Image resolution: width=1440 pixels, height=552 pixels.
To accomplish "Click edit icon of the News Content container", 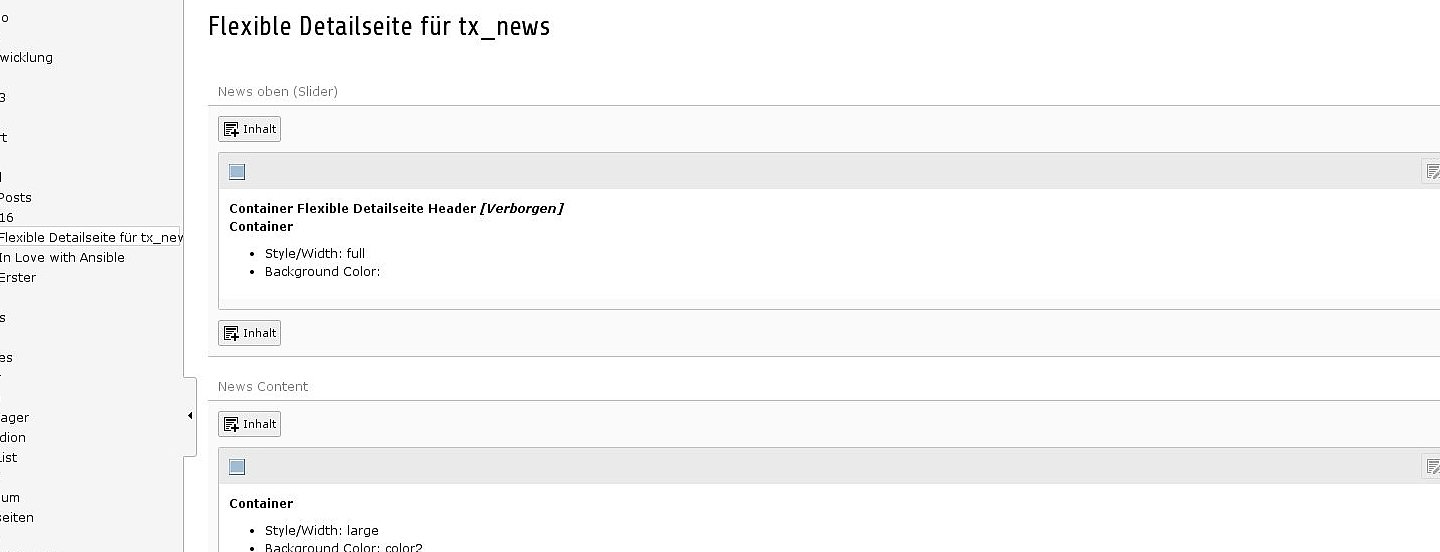I will pos(1432,467).
